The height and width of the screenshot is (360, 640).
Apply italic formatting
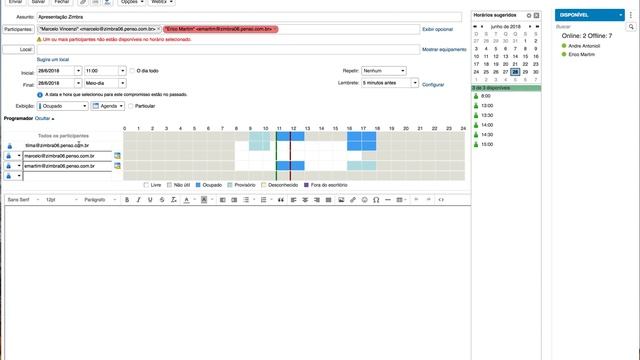(x=138, y=200)
